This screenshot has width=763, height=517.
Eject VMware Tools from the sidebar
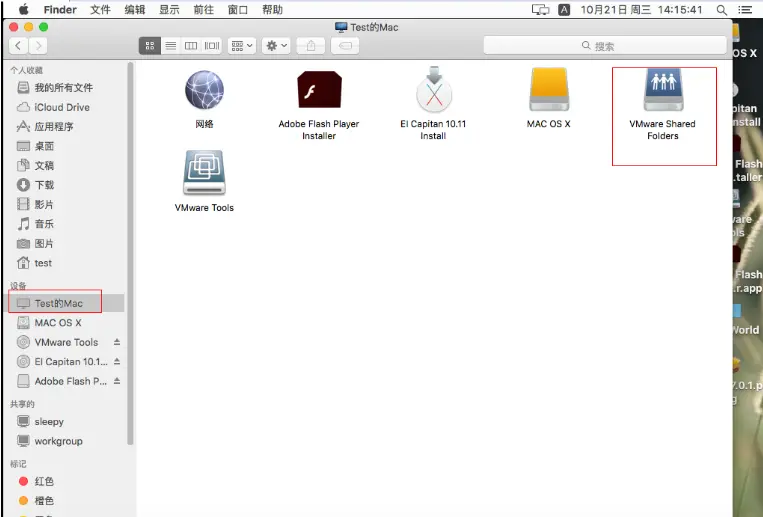117,342
